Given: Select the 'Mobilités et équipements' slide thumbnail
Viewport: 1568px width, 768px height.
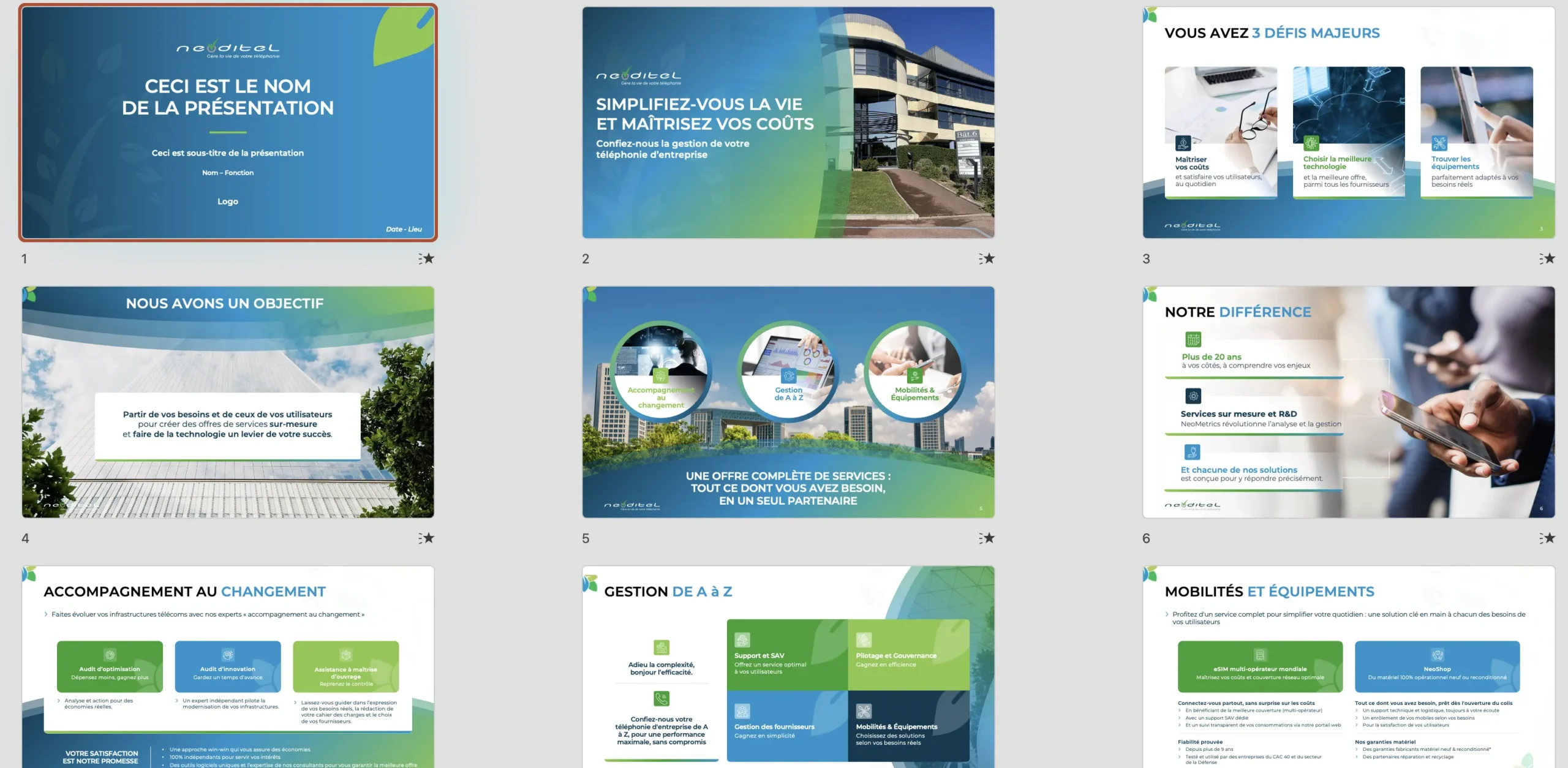Looking at the screenshot, I should coord(1349,666).
